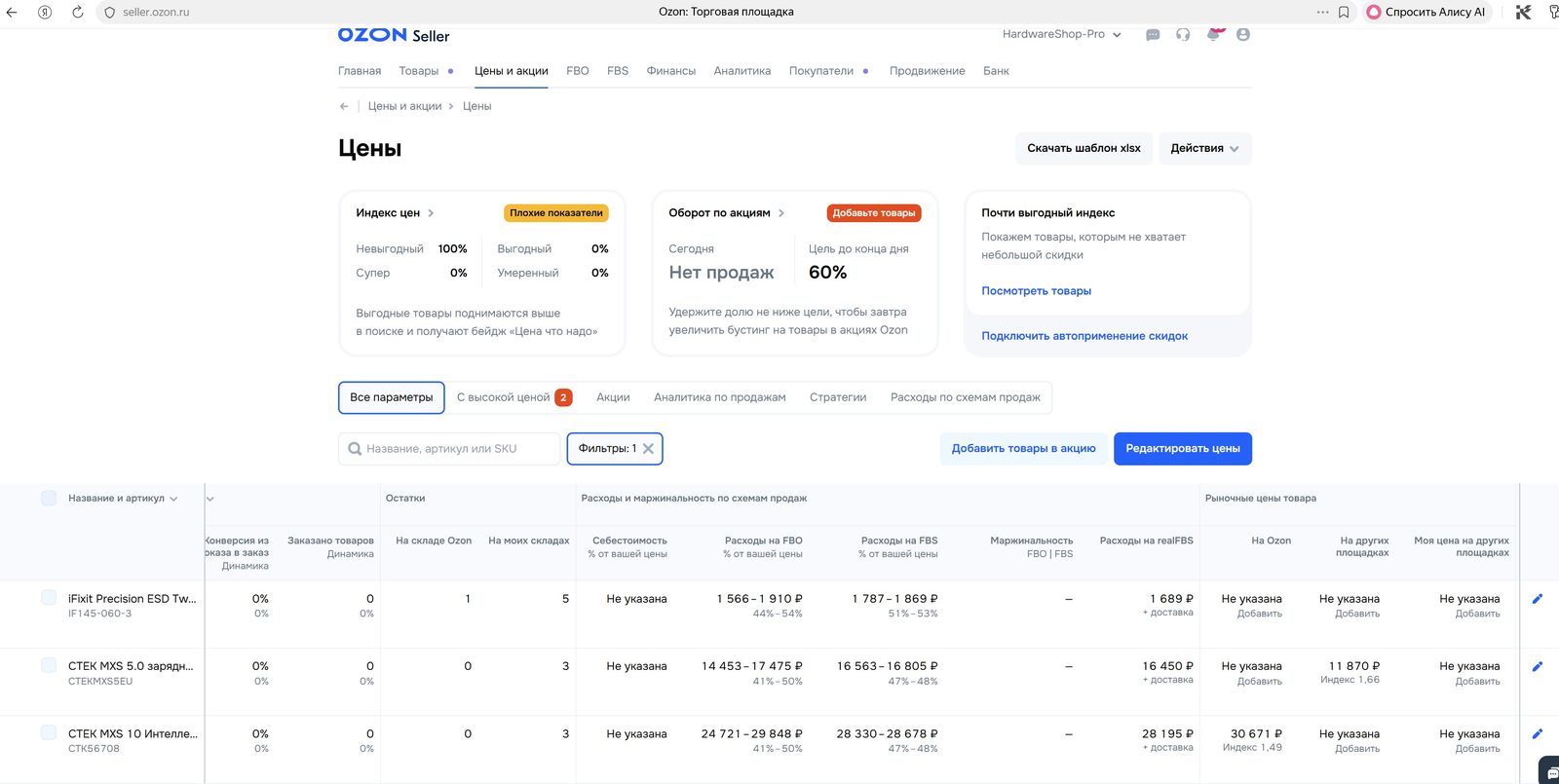Edit price for СТЕК MXS 10 row
The height and width of the screenshot is (784, 1559).
pyautogui.click(x=1538, y=733)
